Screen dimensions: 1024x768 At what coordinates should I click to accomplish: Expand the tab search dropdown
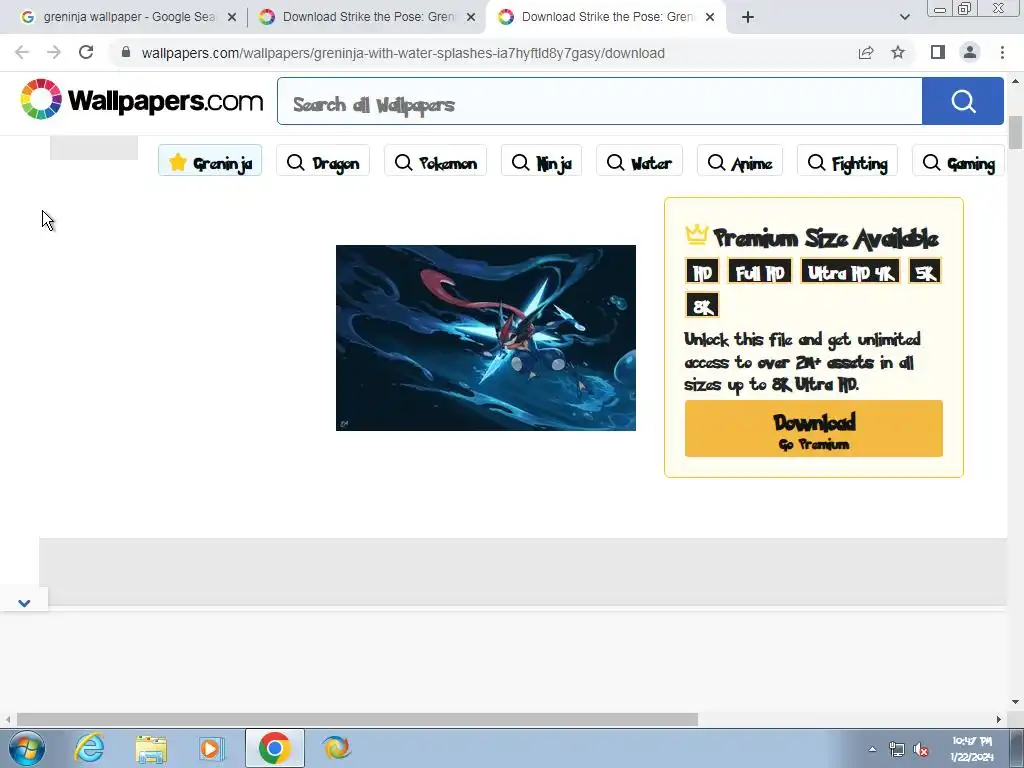click(904, 17)
